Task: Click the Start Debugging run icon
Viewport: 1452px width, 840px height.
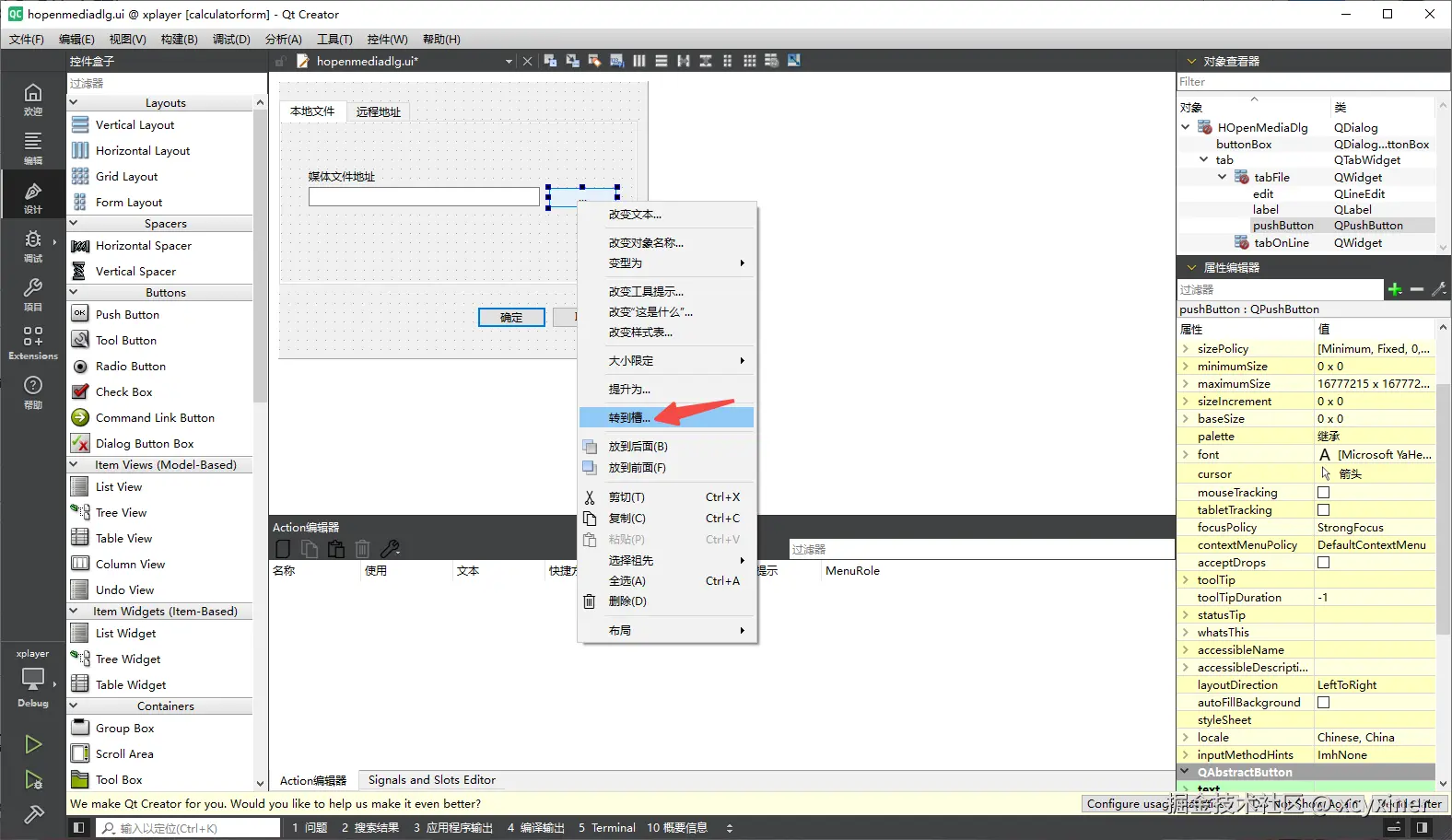Action: 33,780
